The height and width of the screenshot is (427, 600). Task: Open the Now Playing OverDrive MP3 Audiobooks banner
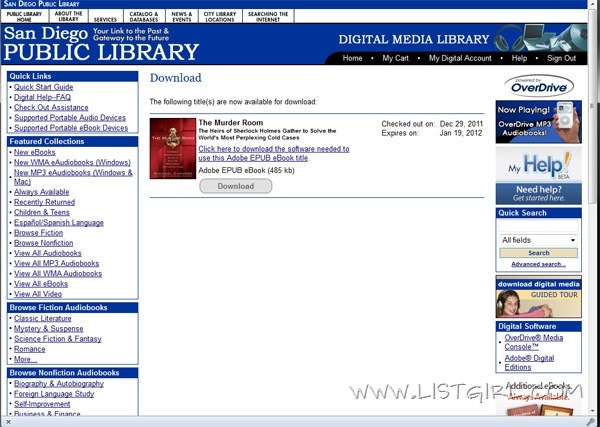[538, 122]
